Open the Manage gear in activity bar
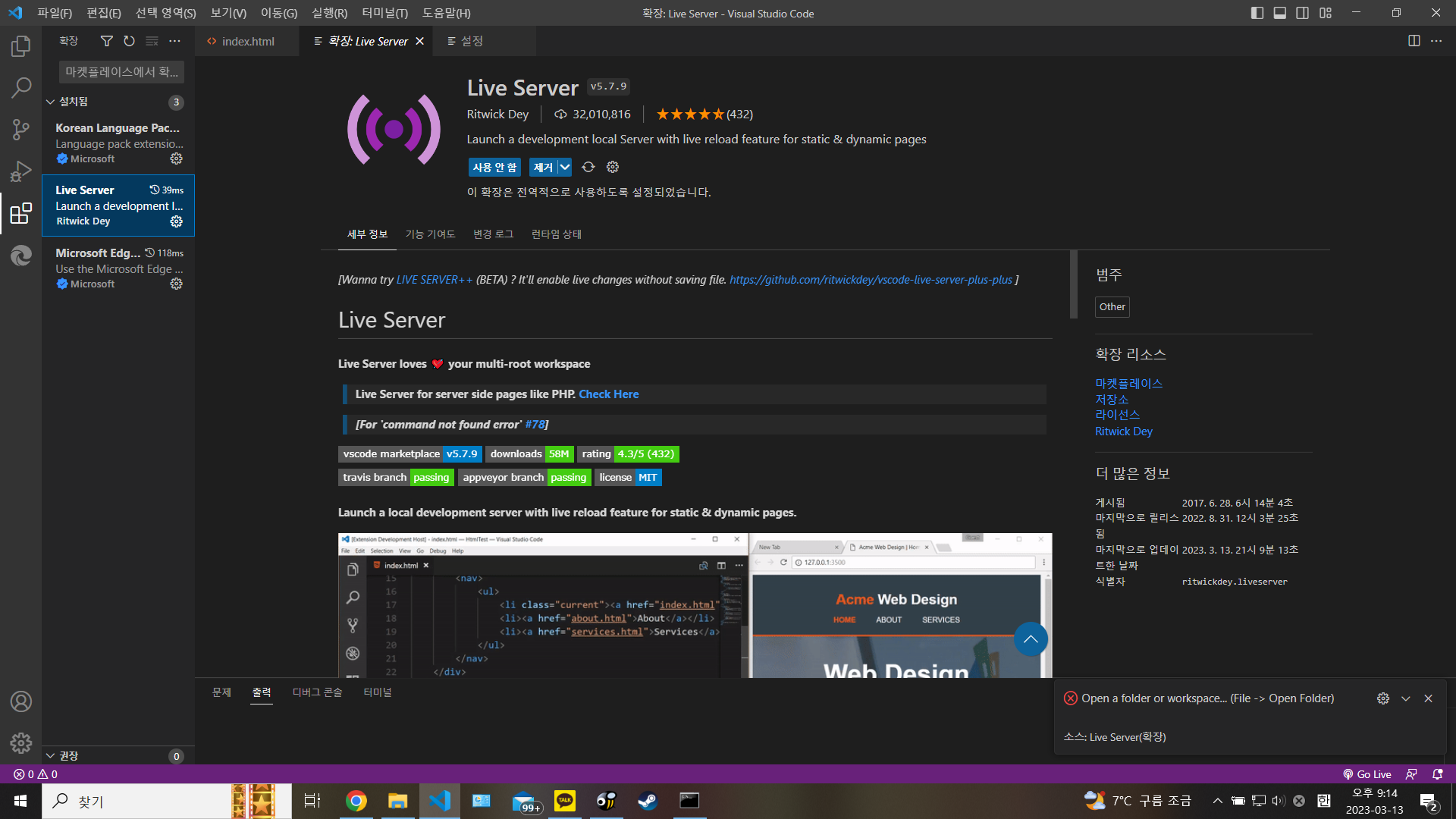The height and width of the screenshot is (819, 1456). click(x=20, y=742)
